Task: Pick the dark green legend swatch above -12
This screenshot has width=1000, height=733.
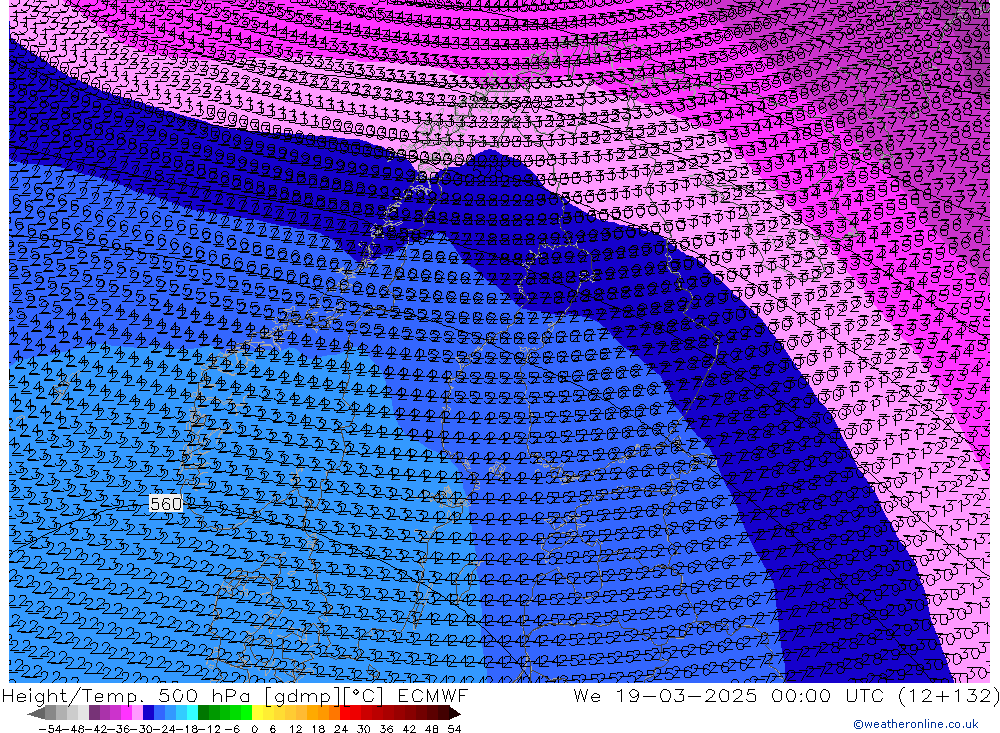Action: point(203,714)
